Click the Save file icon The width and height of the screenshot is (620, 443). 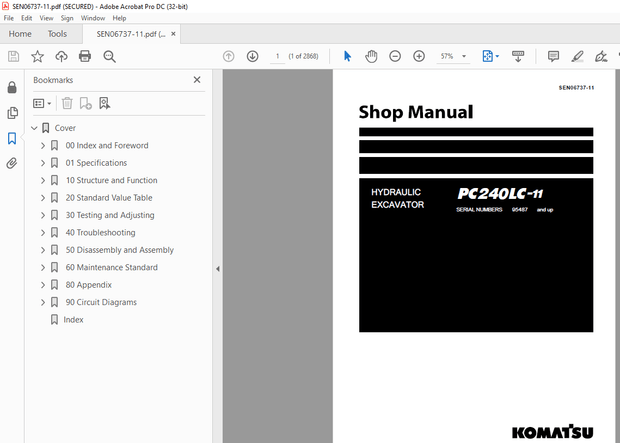pyautogui.click(x=13, y=57)
